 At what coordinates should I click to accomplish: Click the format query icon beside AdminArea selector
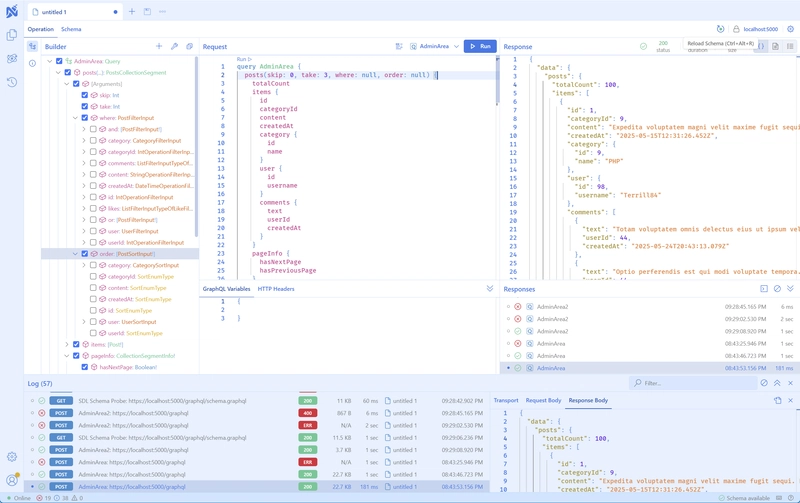pyautogui.click(x=399, y=46)
